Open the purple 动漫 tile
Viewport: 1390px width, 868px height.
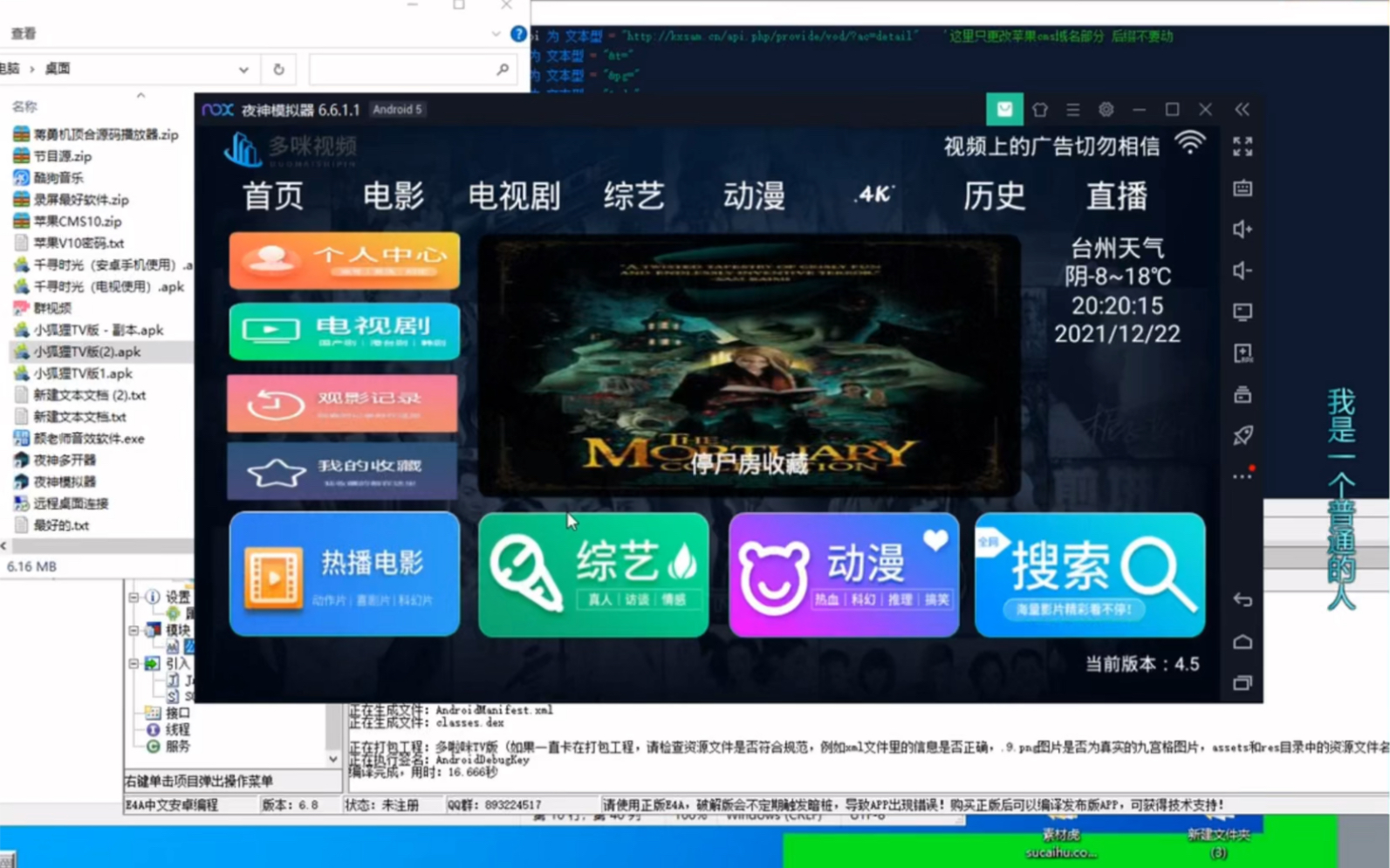point(844,574)
